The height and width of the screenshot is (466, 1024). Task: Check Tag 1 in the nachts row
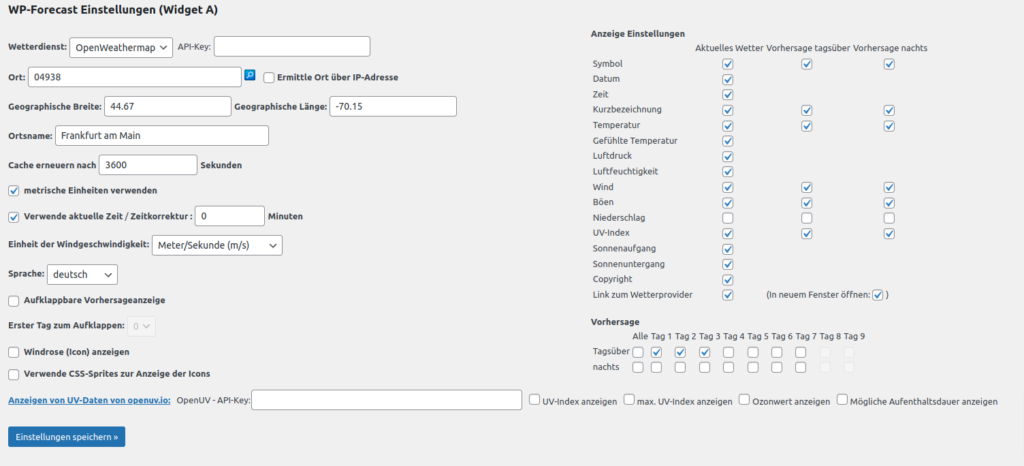[657, 367]
